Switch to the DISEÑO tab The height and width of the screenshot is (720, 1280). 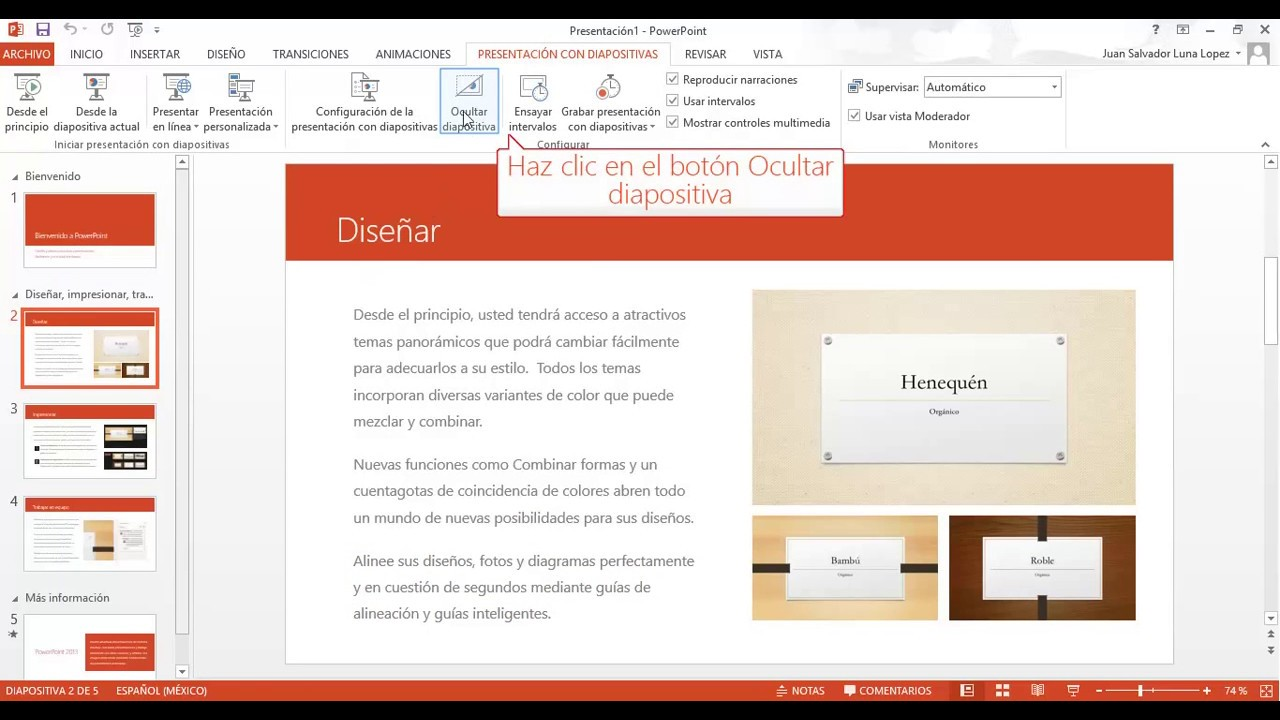[226, 54]
